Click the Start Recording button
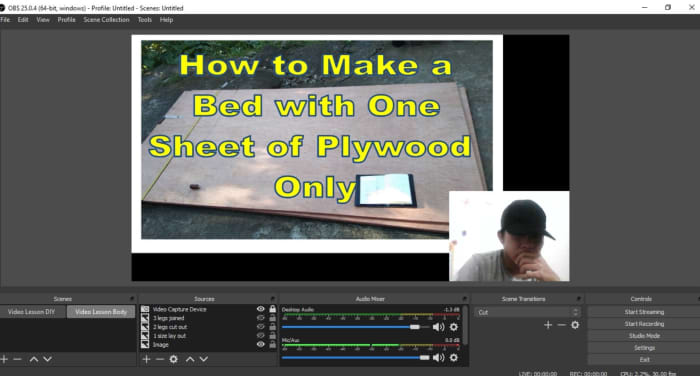The width and height of the screenshot is (700, 376). click(x=644, y=324)
